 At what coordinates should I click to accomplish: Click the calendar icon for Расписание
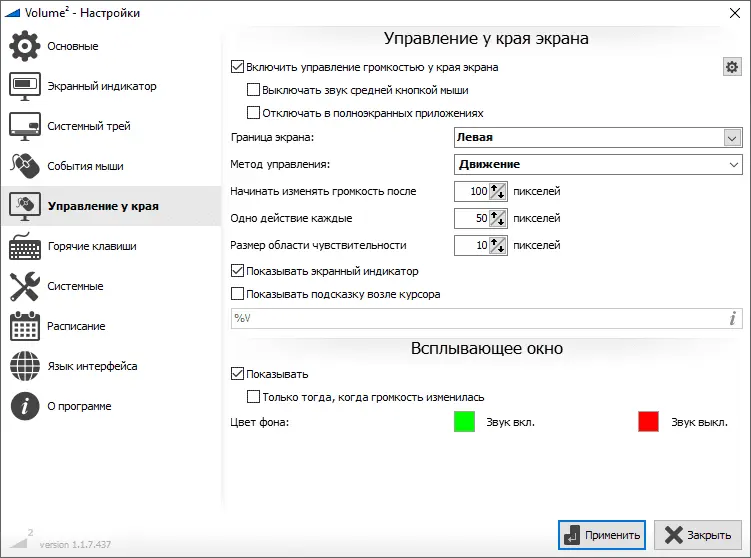(25, 326)
